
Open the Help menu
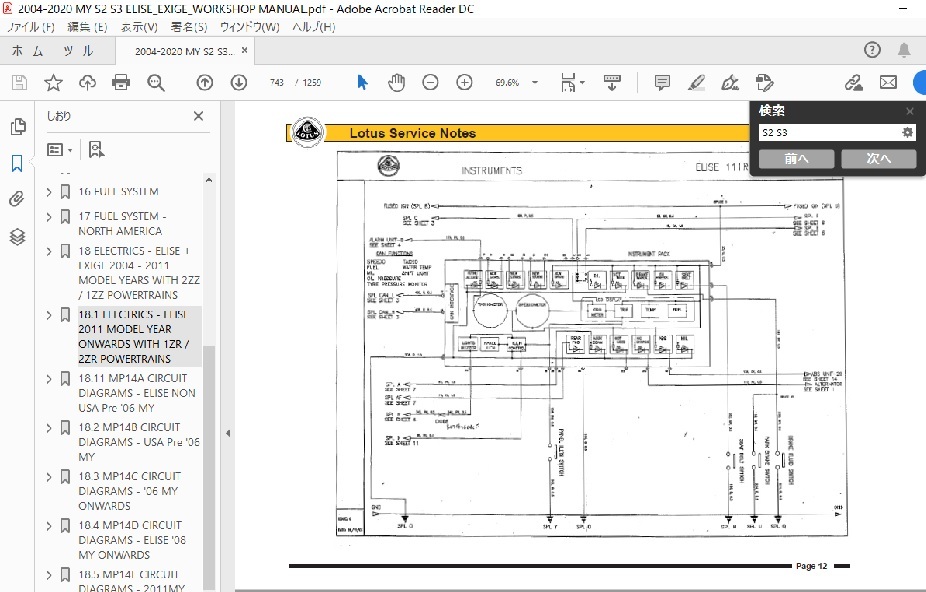click(314, 27)
